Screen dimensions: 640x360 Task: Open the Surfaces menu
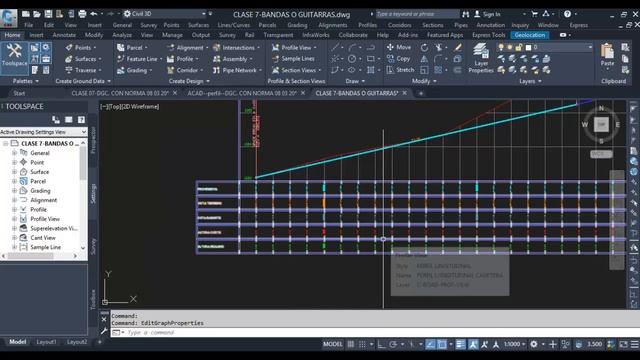point(198,25)
